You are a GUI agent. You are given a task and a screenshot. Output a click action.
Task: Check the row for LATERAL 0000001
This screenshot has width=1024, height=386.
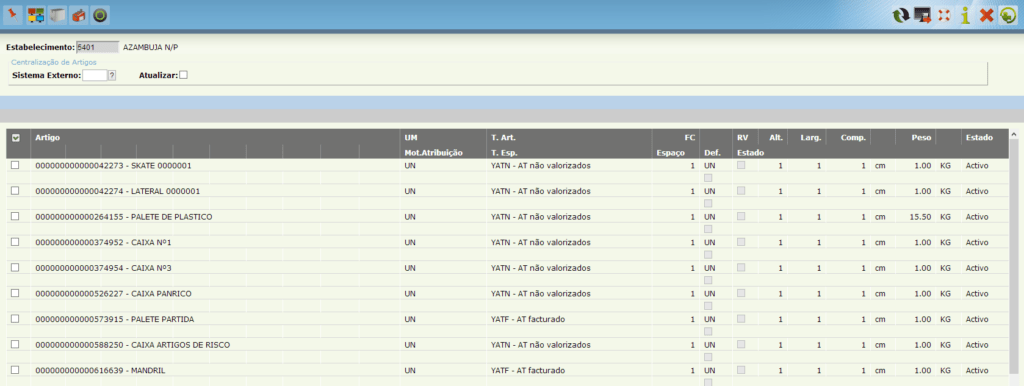15,191
